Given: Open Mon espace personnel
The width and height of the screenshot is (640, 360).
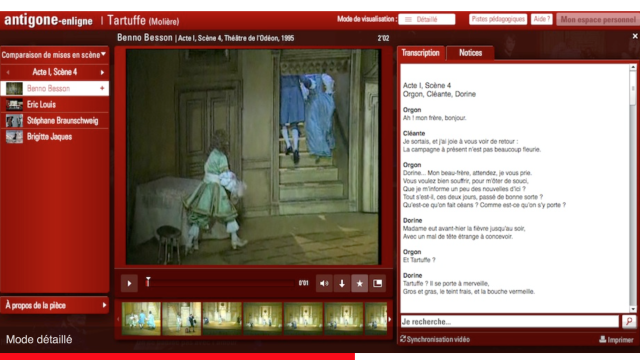Looking at the screenshot, I should pyautogui.click(x=598, y=19).
